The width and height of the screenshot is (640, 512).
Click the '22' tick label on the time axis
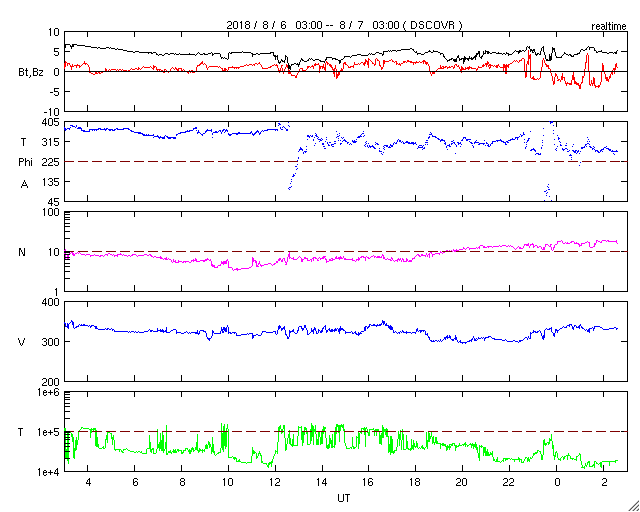(x=509, y=482)
